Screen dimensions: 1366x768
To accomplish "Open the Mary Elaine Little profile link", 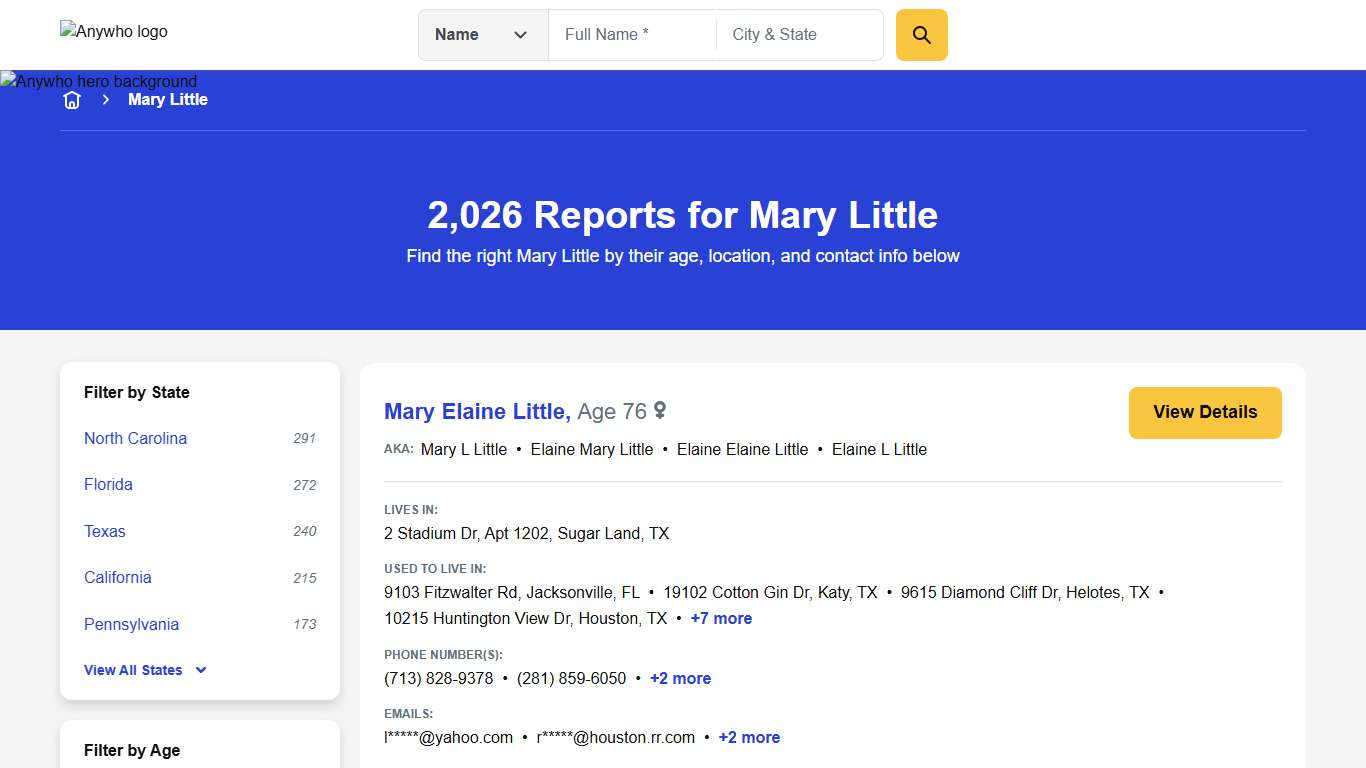I will [476, 411].
